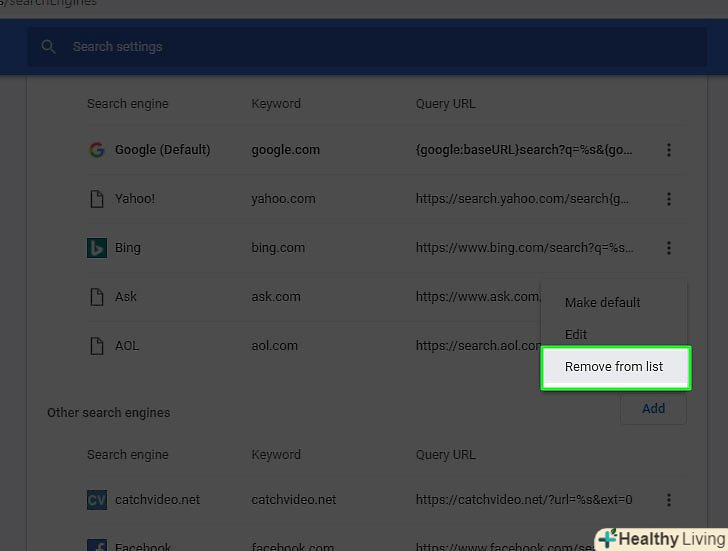Viewport: 728px width, 551px height.
Task: Click the ask.com keyword
Action: (276, 297)
